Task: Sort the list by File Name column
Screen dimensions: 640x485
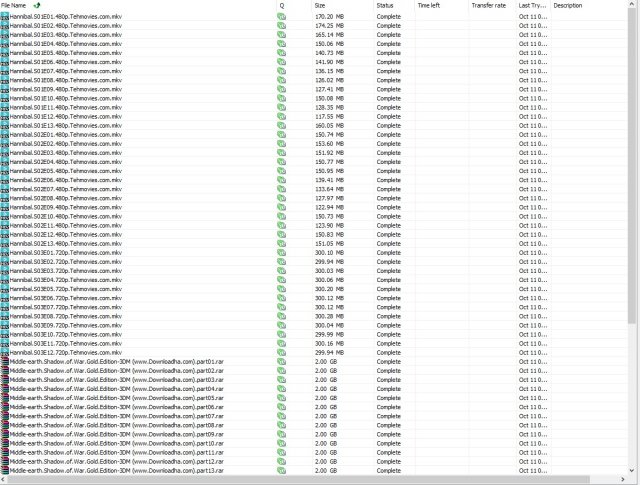Action: tap(13, 6)
